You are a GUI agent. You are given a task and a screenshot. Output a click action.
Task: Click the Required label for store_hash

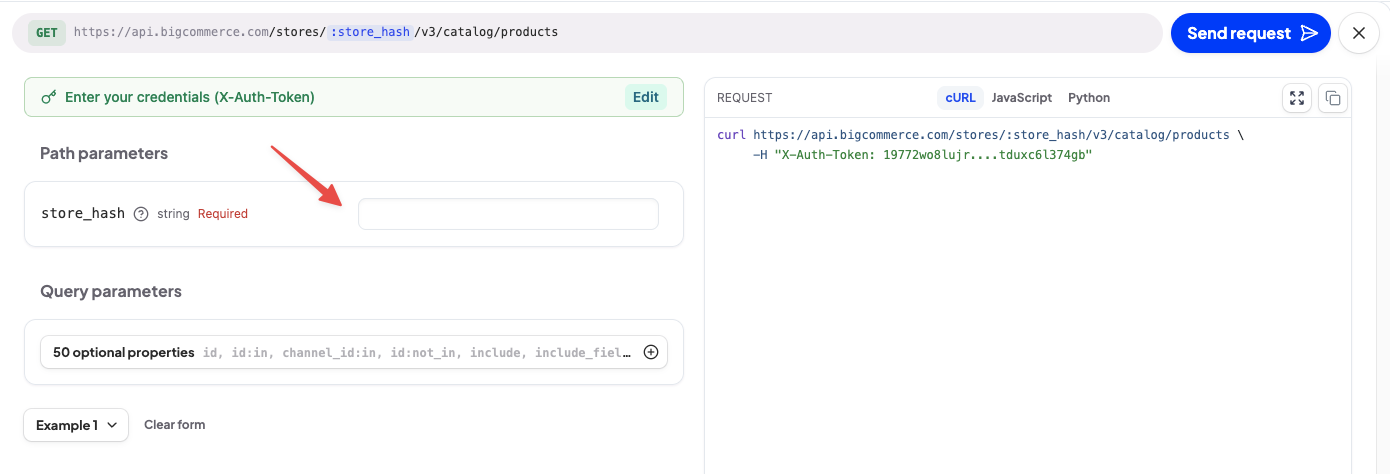pos(223,214)
